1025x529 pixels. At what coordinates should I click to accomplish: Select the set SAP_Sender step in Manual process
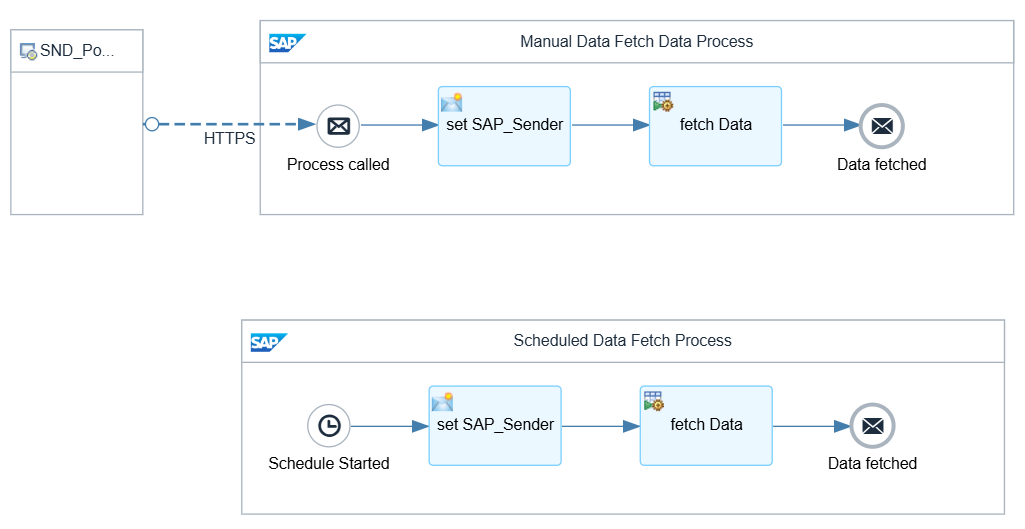(504, 135)
